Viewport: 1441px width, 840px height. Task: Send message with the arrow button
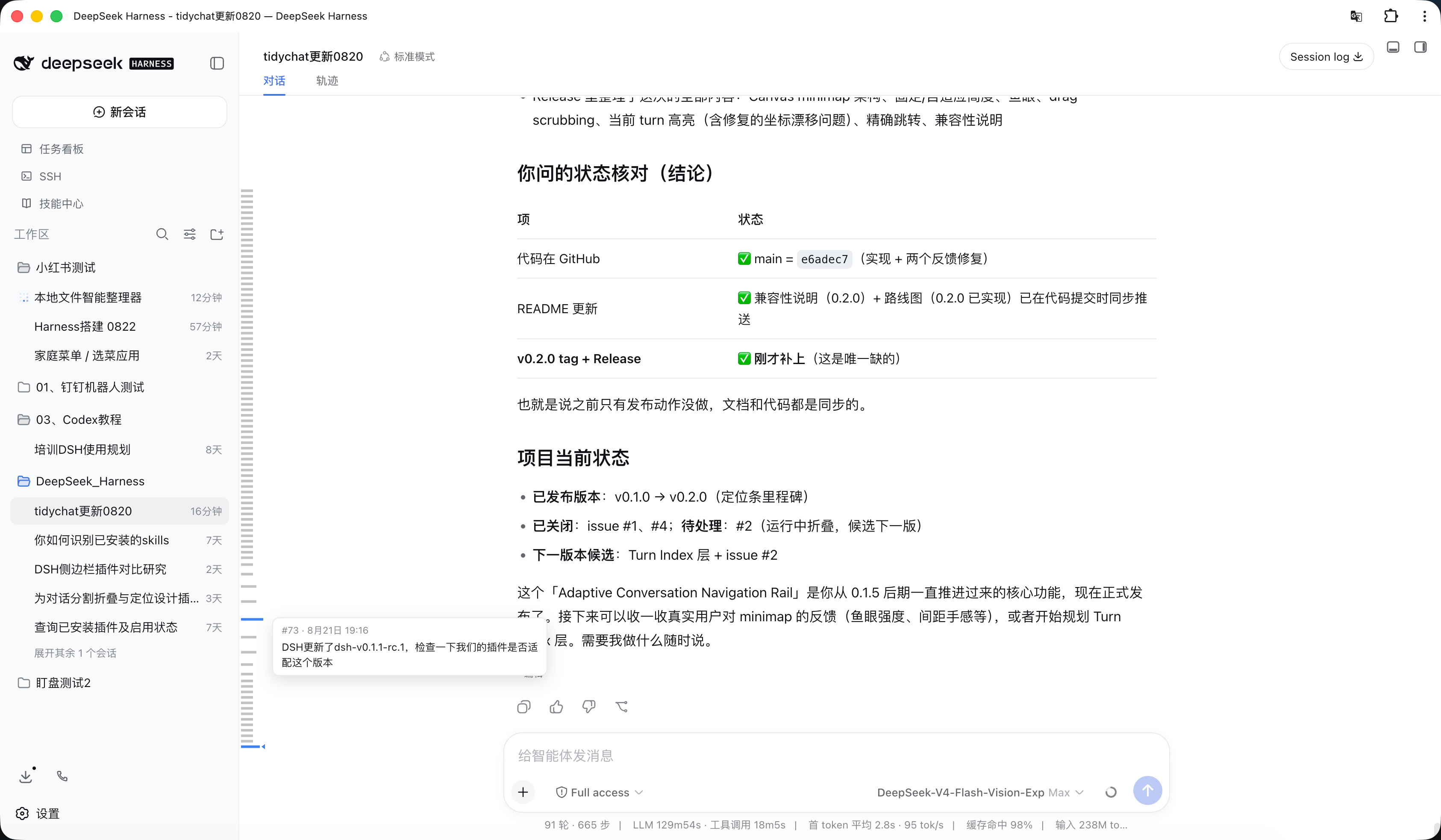pos(1148,791)
